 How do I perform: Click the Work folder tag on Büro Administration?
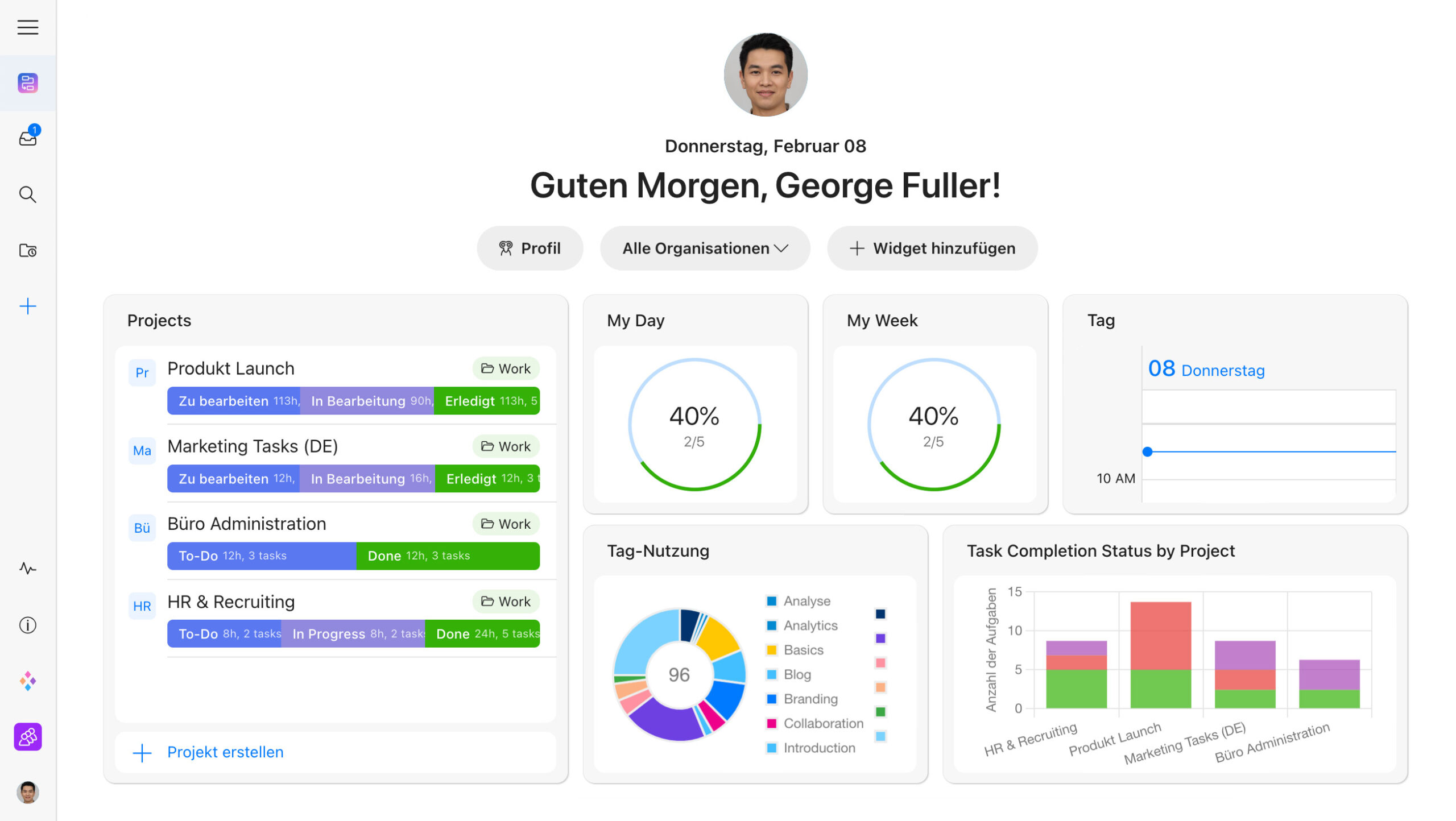coord(506,524)
